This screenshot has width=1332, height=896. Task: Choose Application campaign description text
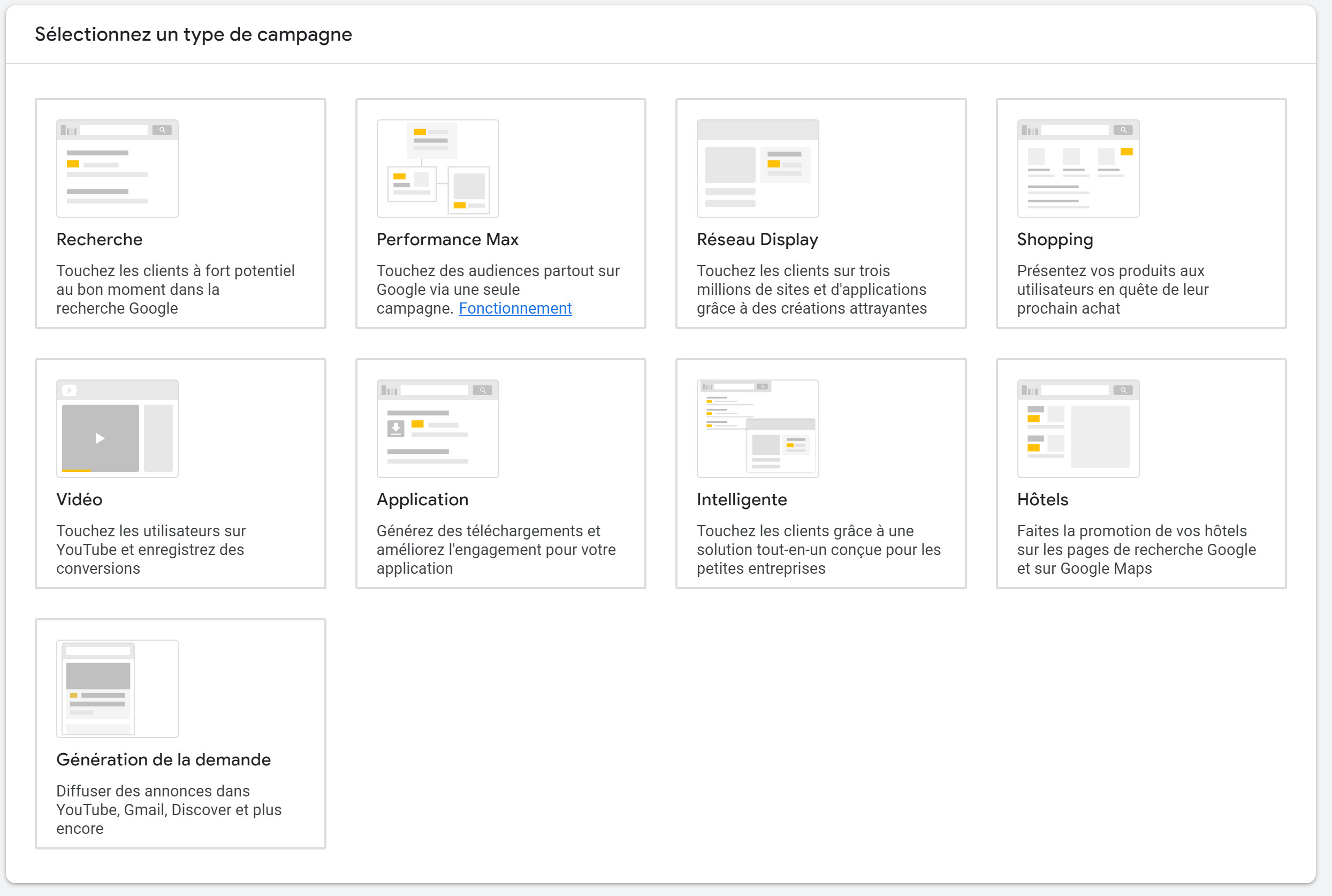(x=496, y=549)
